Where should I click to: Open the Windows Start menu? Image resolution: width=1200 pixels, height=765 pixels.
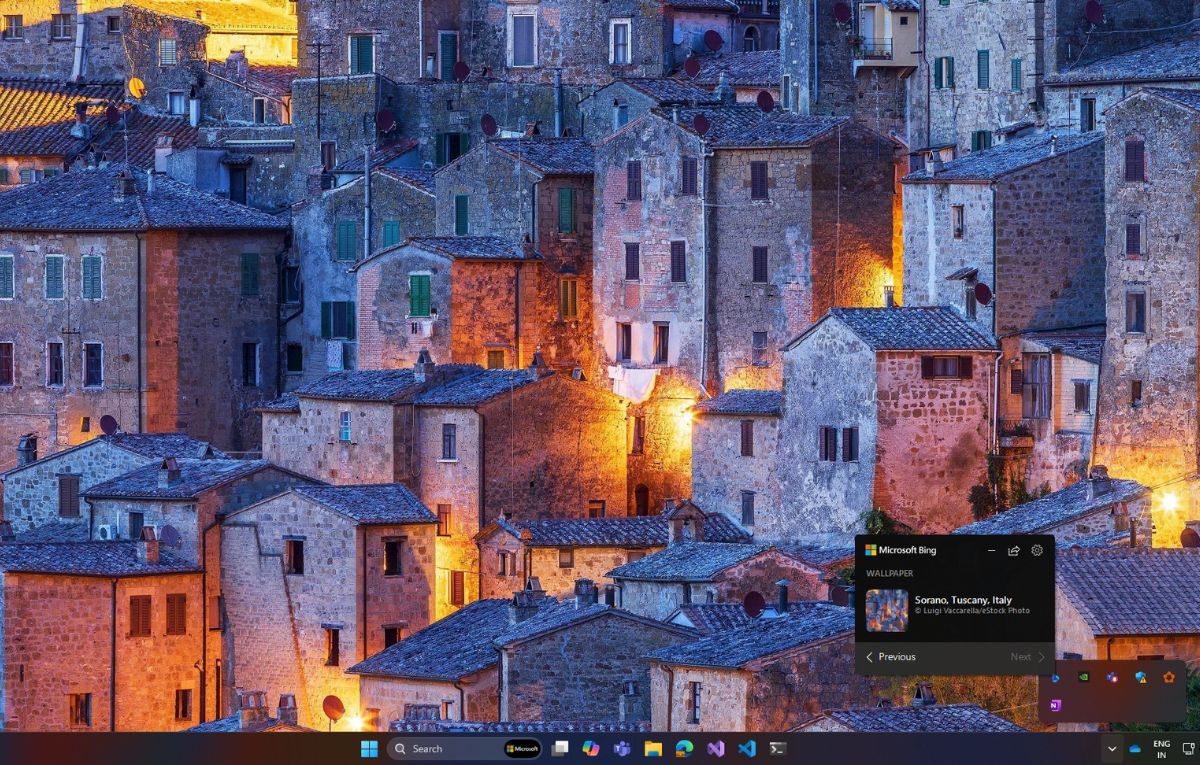369,748
